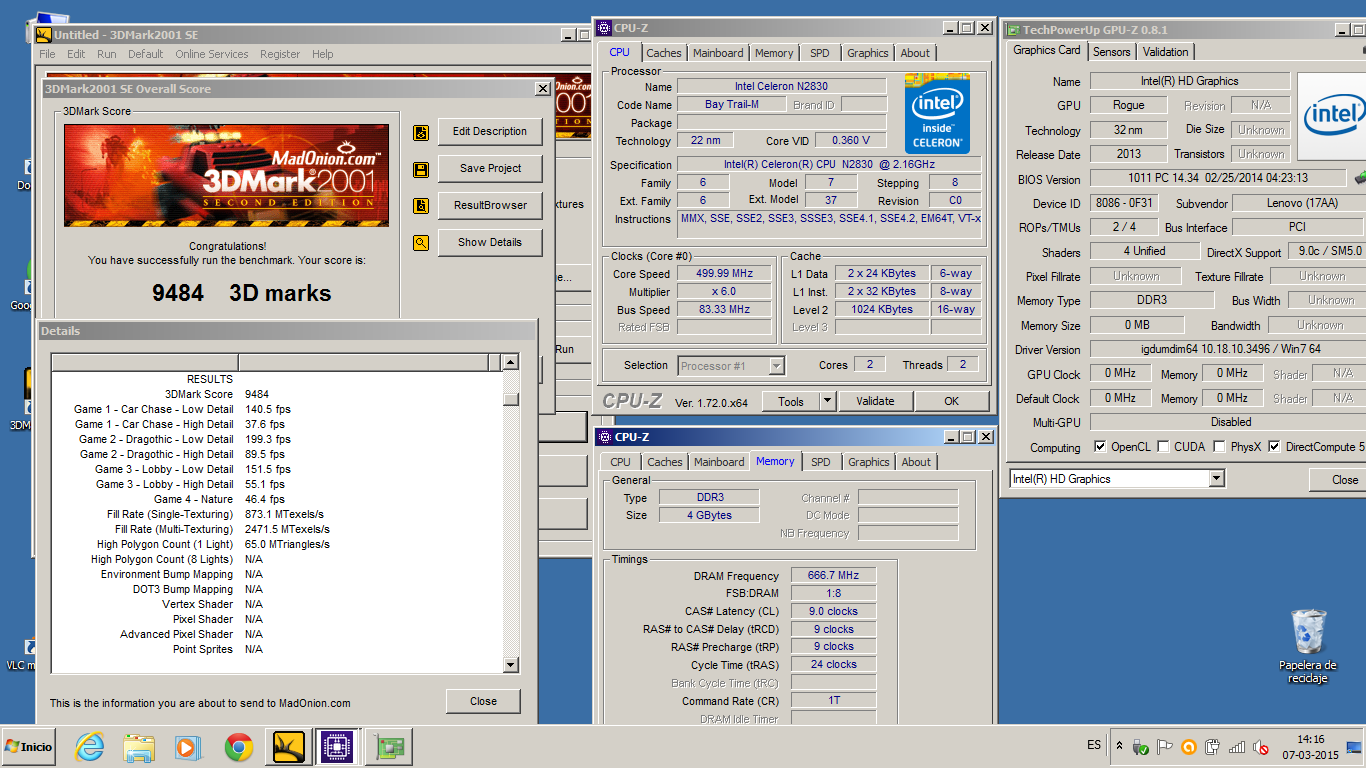
Task: Click the Intel Inside Celeron logo in CPU-Z
Action: [937, 112]
